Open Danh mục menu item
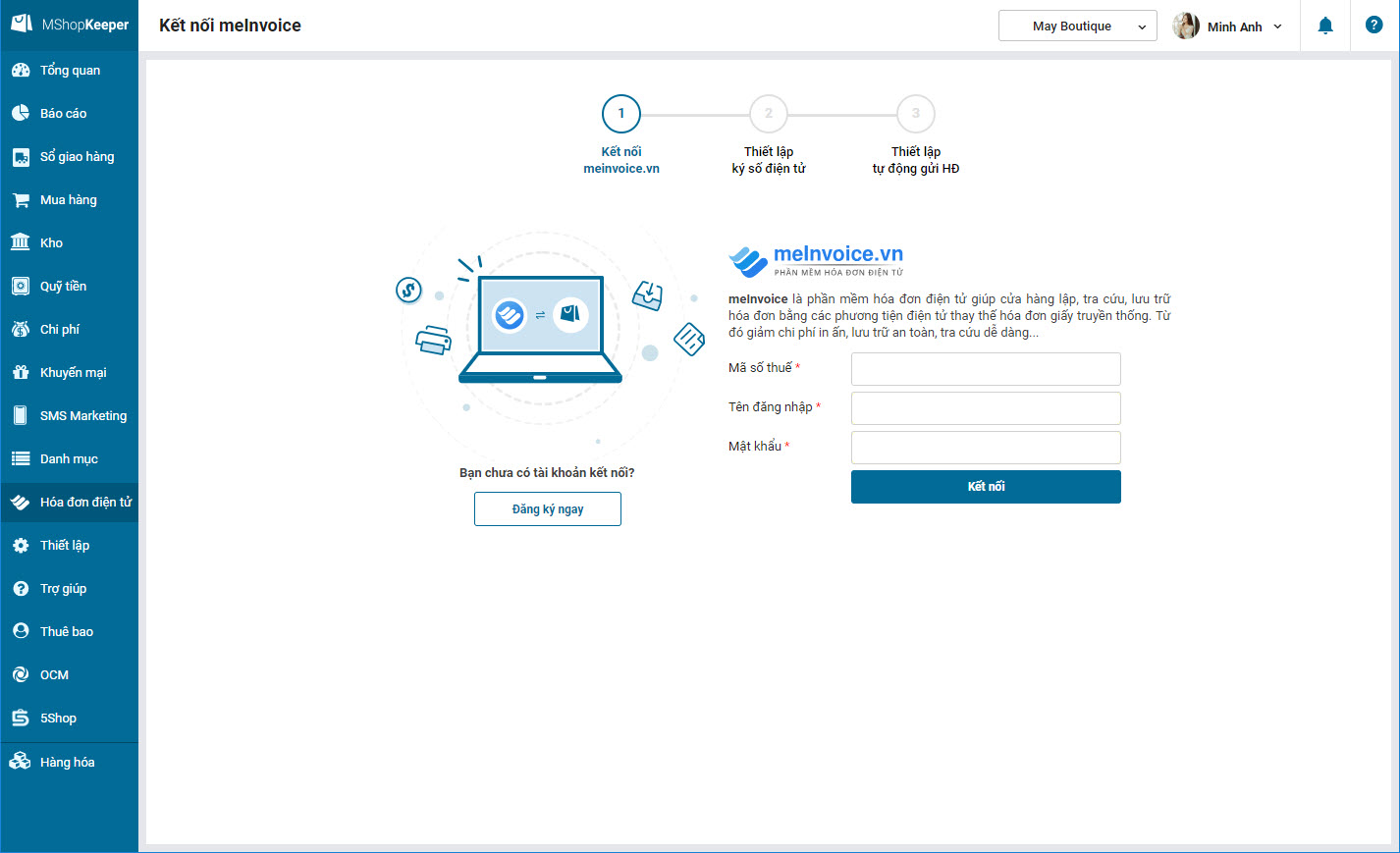Image resolution: width=1400 pixels, height=853 pixels. (70, 459)
